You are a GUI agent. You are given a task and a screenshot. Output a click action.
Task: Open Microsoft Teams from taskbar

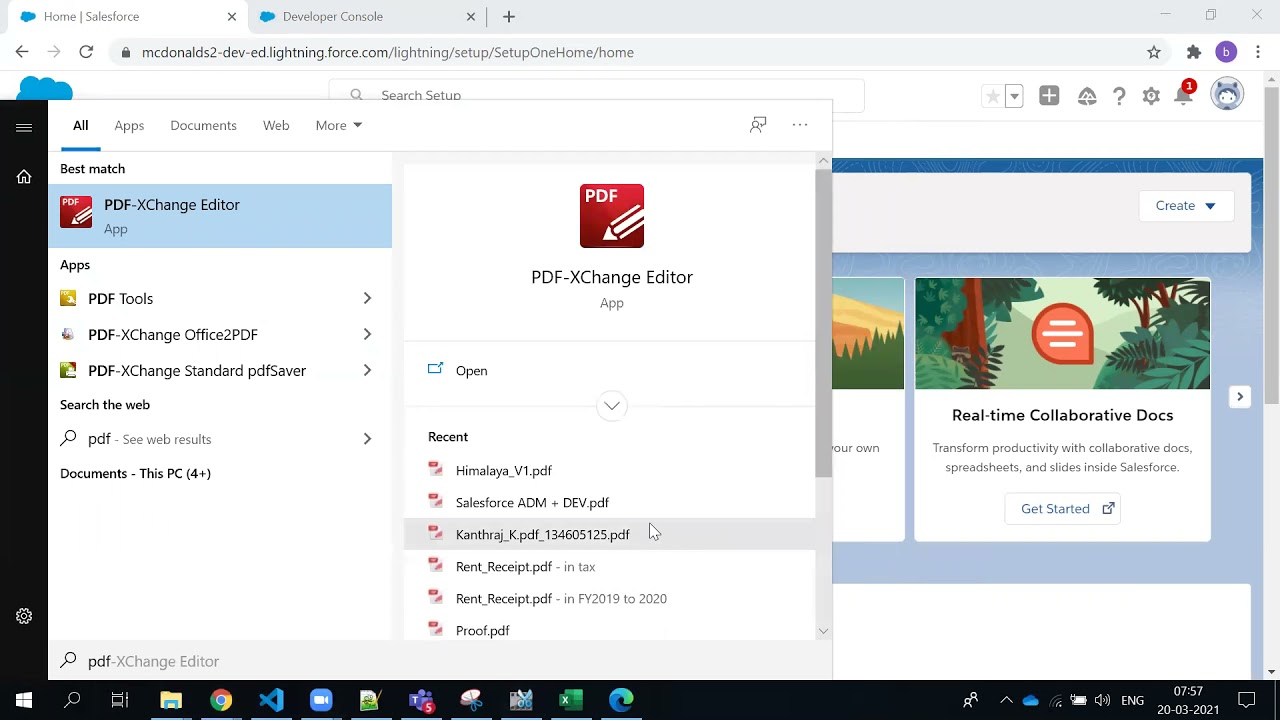click(x=421, y=700)
